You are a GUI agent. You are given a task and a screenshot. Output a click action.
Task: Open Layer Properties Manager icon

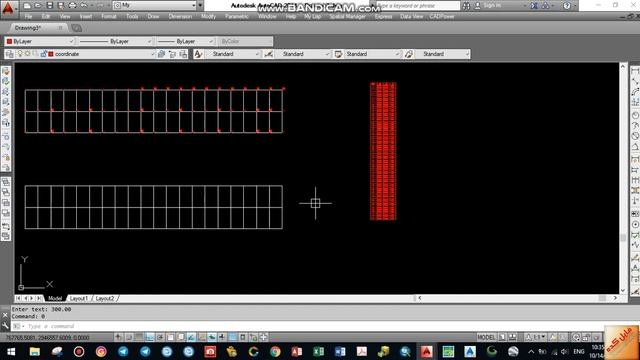click(10, 54)
